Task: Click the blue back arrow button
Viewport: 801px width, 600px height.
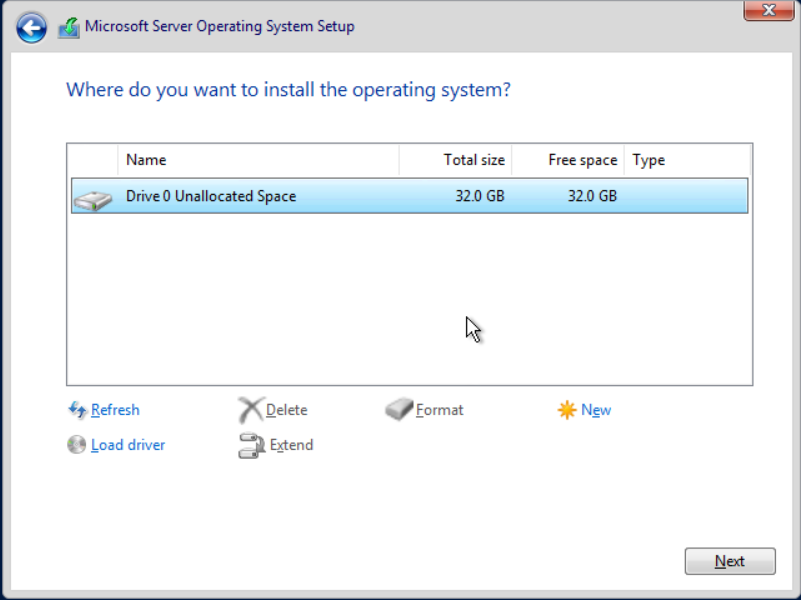Action: pyautogui.click(x=31, y=28)
